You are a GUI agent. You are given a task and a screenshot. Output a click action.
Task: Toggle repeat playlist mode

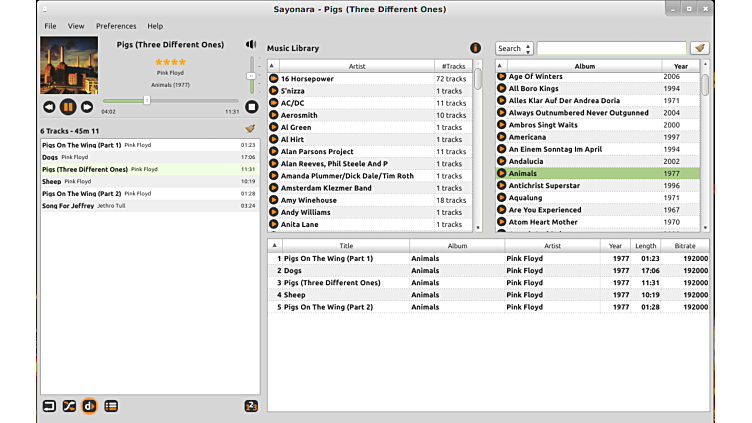coord(49,406)
